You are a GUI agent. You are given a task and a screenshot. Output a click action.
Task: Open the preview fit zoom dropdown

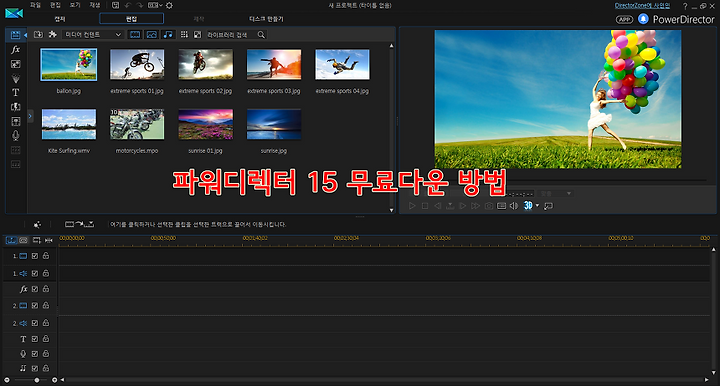[555, 194]
